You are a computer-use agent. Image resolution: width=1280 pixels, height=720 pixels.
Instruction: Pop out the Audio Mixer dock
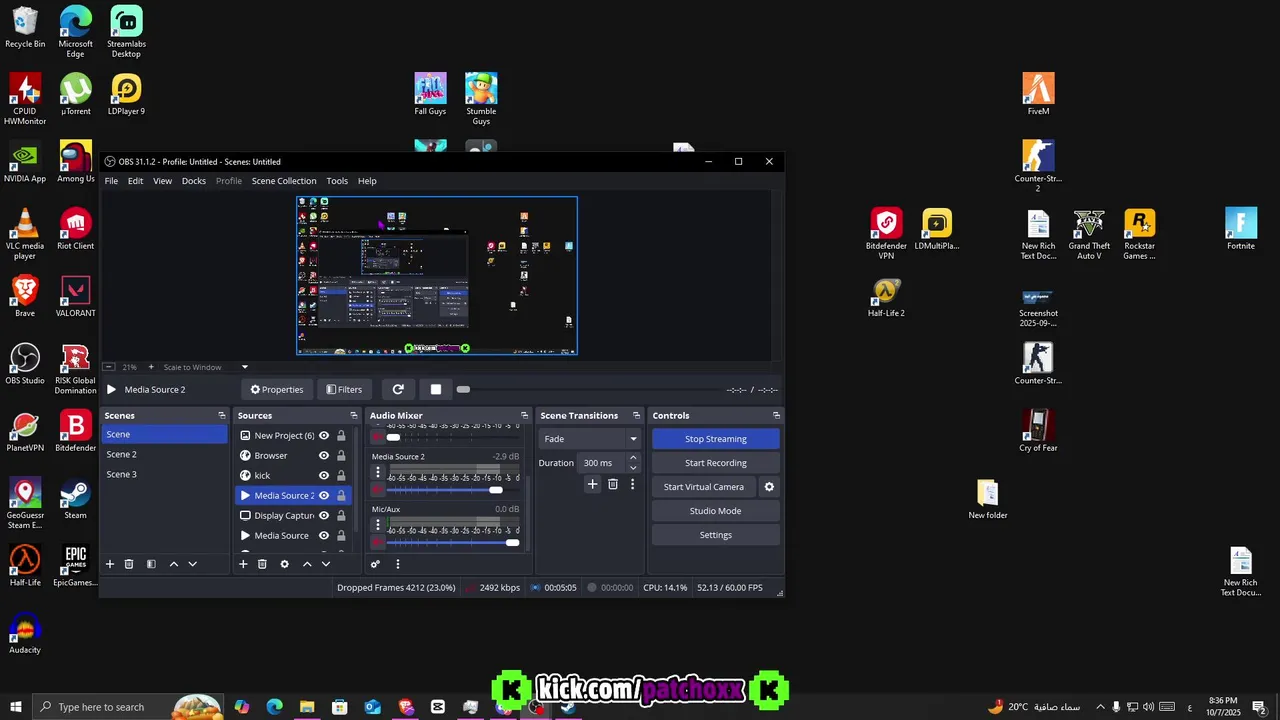524,415
